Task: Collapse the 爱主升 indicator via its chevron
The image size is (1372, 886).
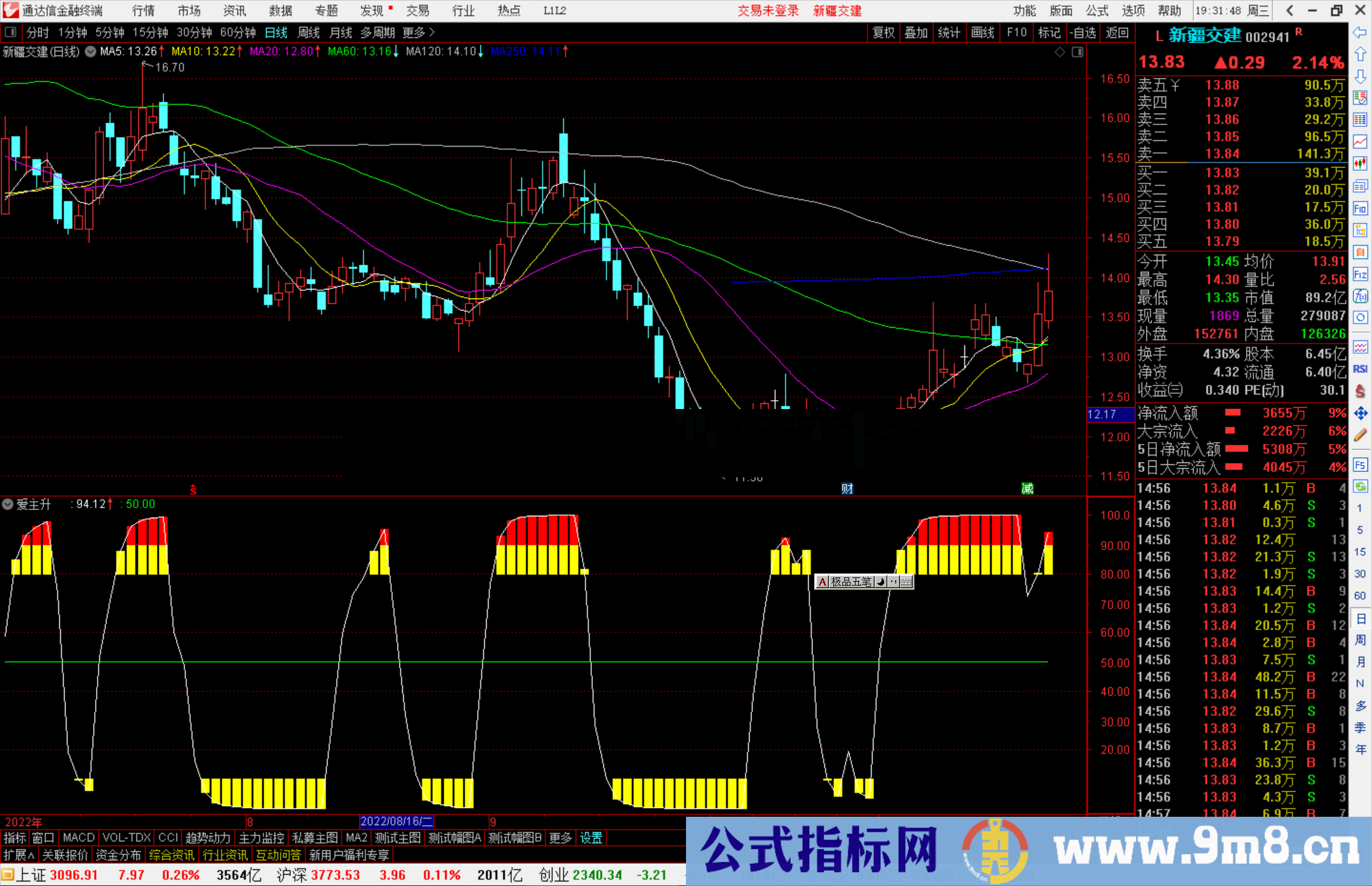Action: pyautogui.click(x=8, y=504)
